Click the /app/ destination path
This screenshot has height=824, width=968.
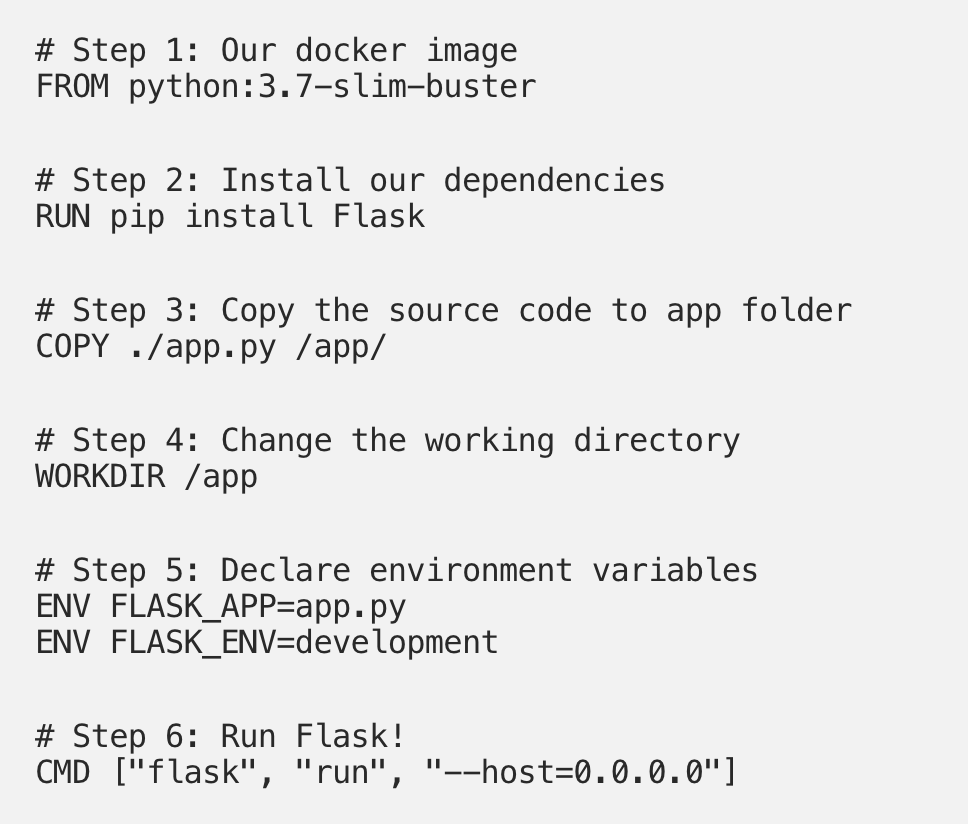tap(341, 347)
